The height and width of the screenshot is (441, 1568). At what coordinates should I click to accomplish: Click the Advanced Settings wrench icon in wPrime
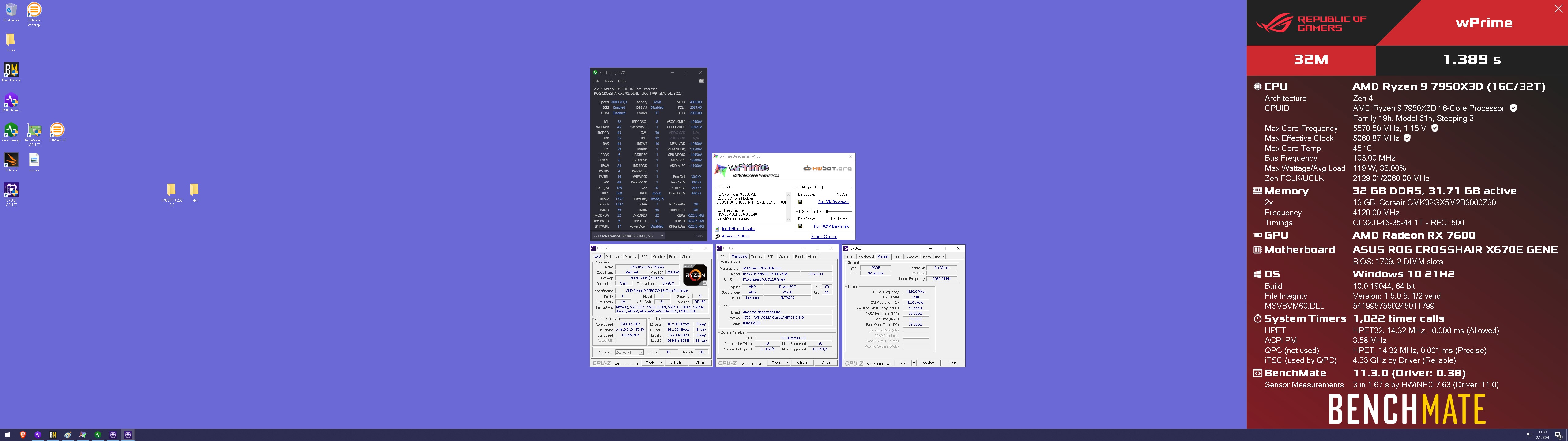(x=718, y=236)
